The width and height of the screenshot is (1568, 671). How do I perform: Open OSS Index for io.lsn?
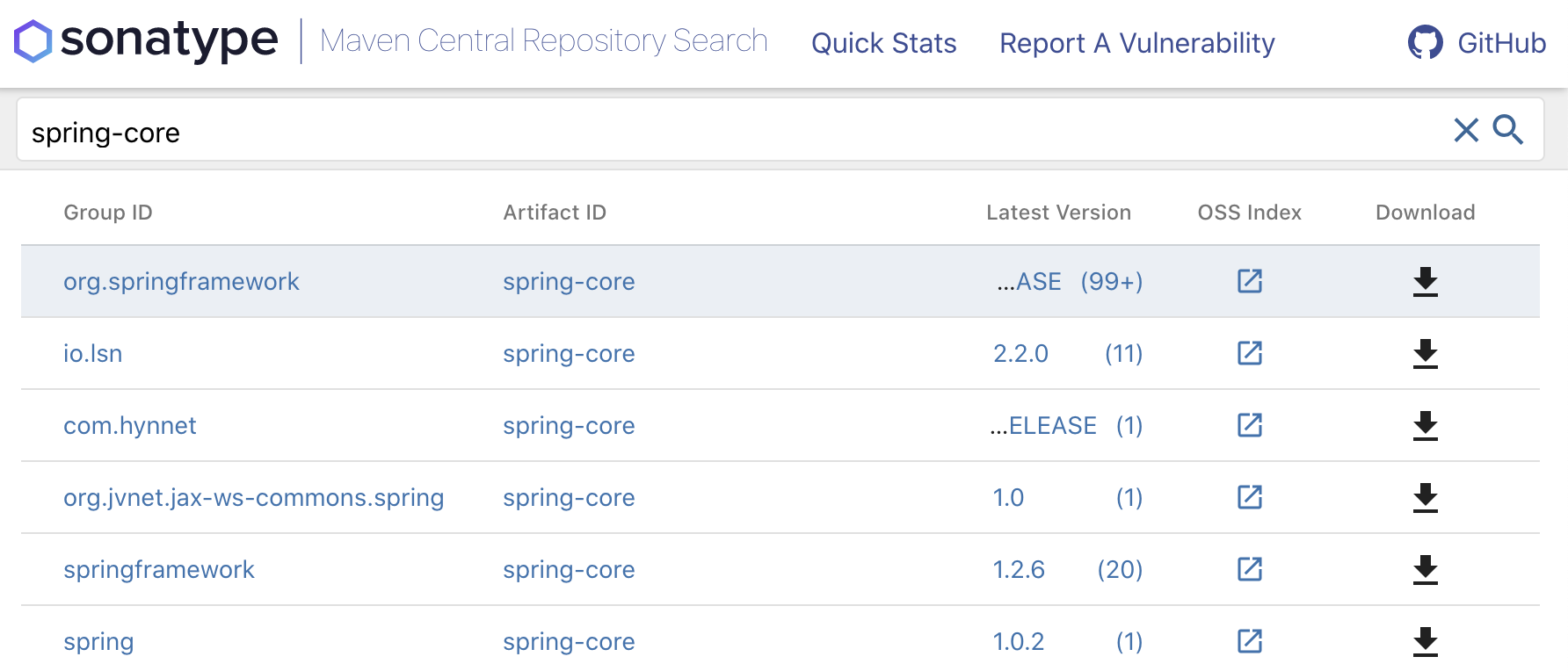click(1250, 353)
